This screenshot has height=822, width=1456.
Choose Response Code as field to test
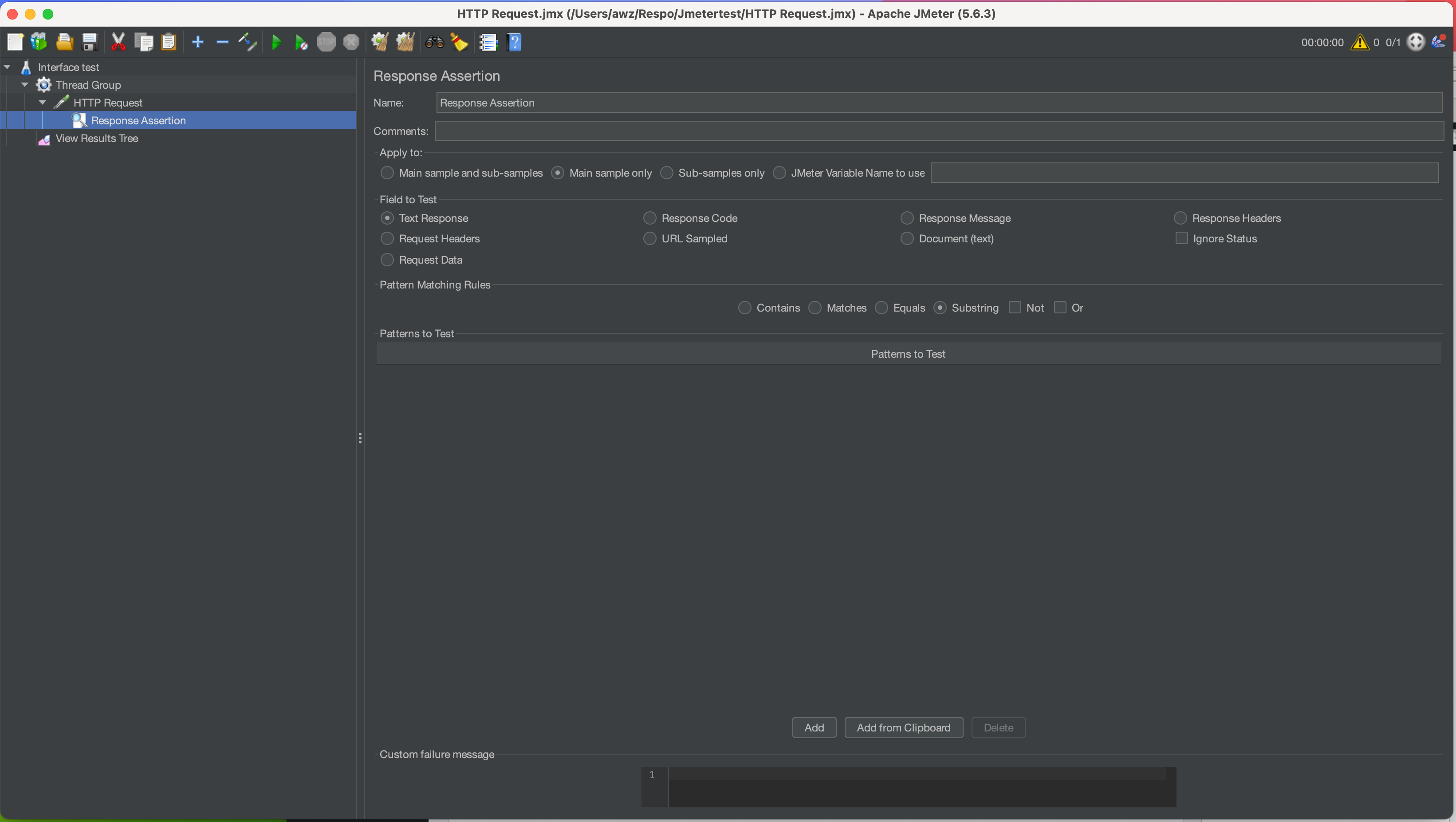point(650,217)
